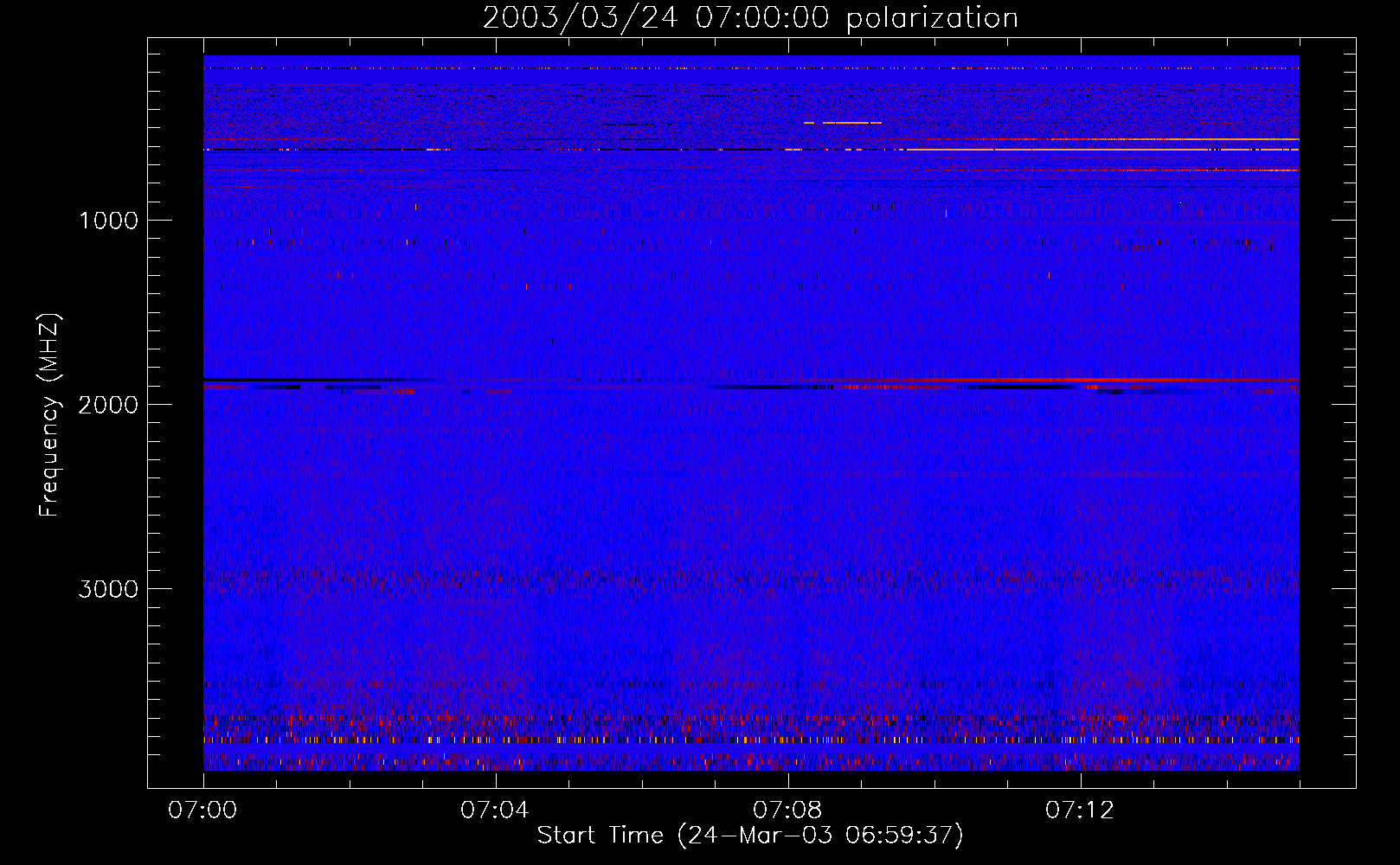Click the 'Start Time (24-Mar-03 06:59:37)' caption
Screen dimensions: 1400x865
[750, 836]
